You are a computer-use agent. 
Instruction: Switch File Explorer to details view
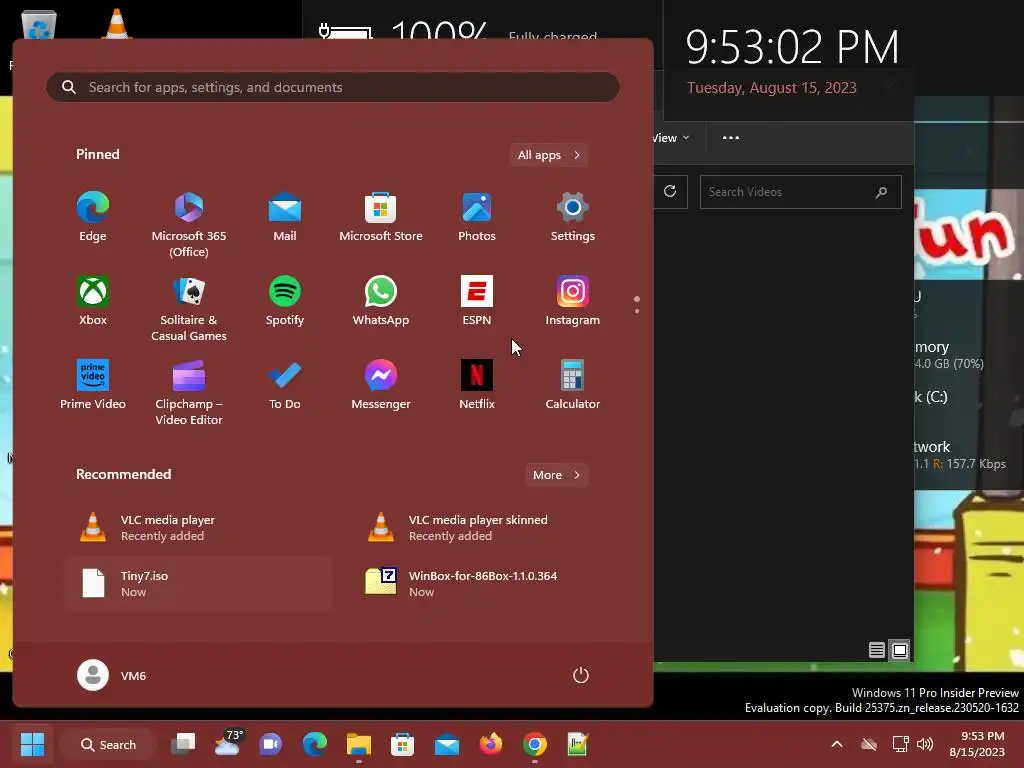876,650
